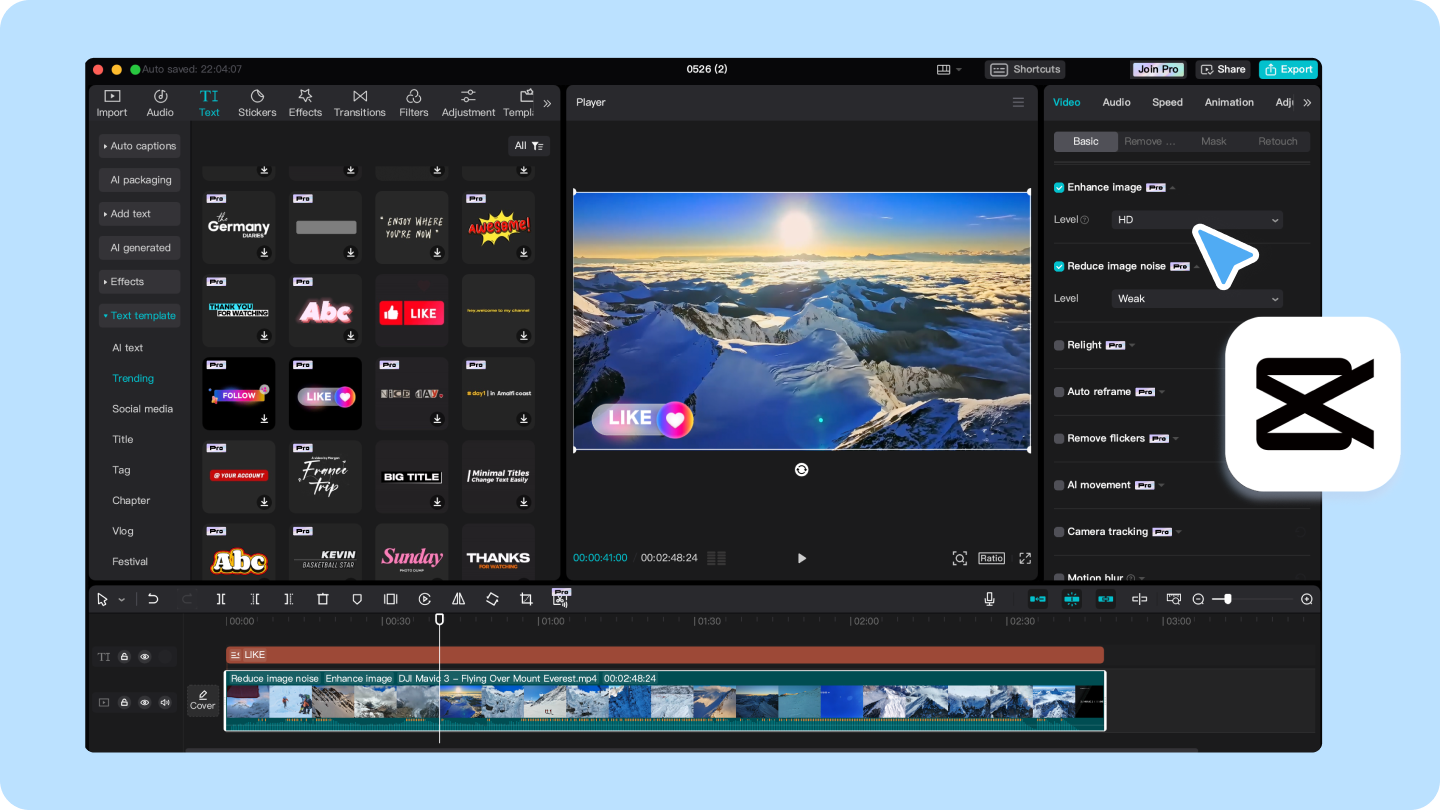Uncheck the Enhance image checkbox
The height and width of the screenshot is (810, 1440).
pyautogui.click(x=1059, y=188)
